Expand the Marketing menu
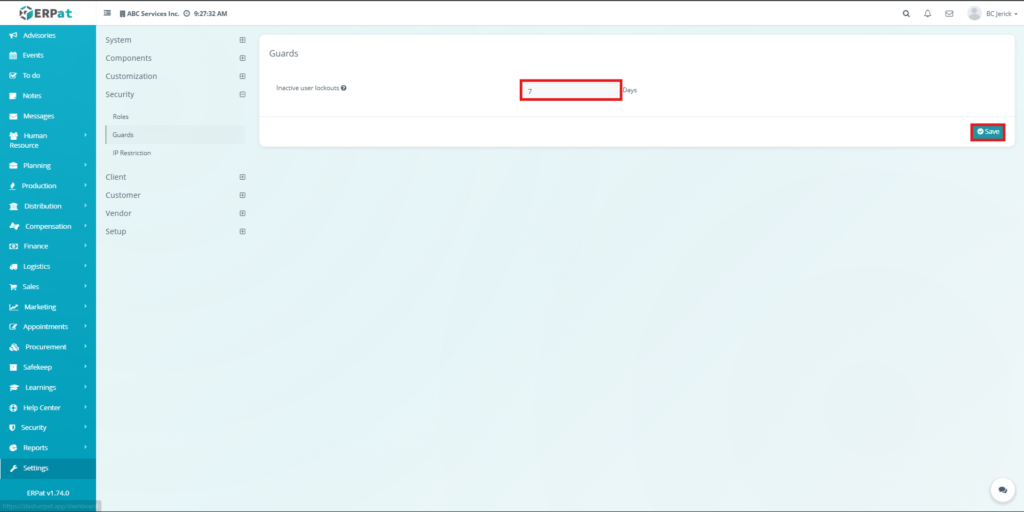 click(48, 307)
